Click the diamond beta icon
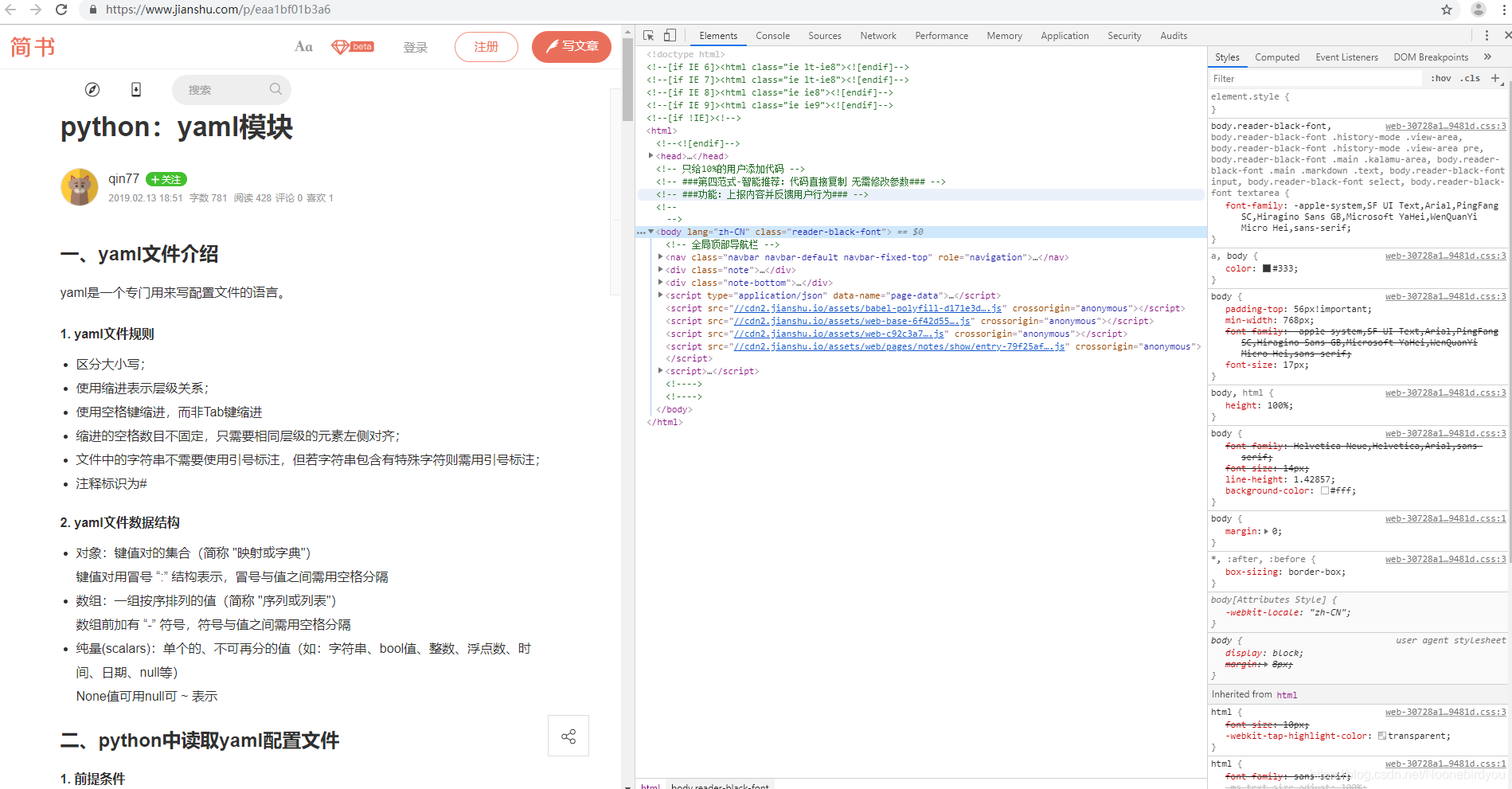 (353, 47)
